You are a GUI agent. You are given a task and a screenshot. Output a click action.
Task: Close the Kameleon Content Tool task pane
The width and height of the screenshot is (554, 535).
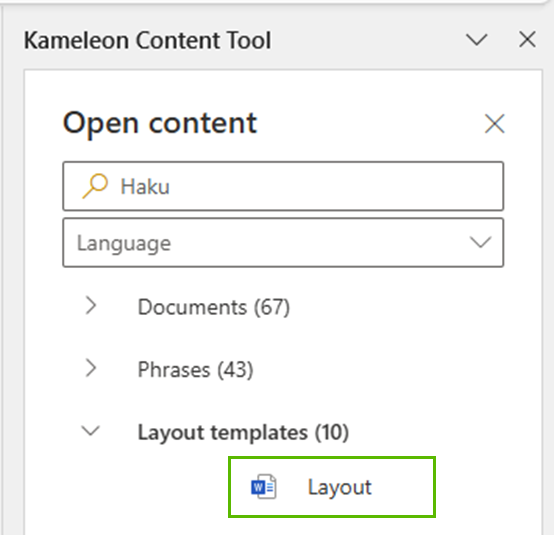(x=527, y=39)
